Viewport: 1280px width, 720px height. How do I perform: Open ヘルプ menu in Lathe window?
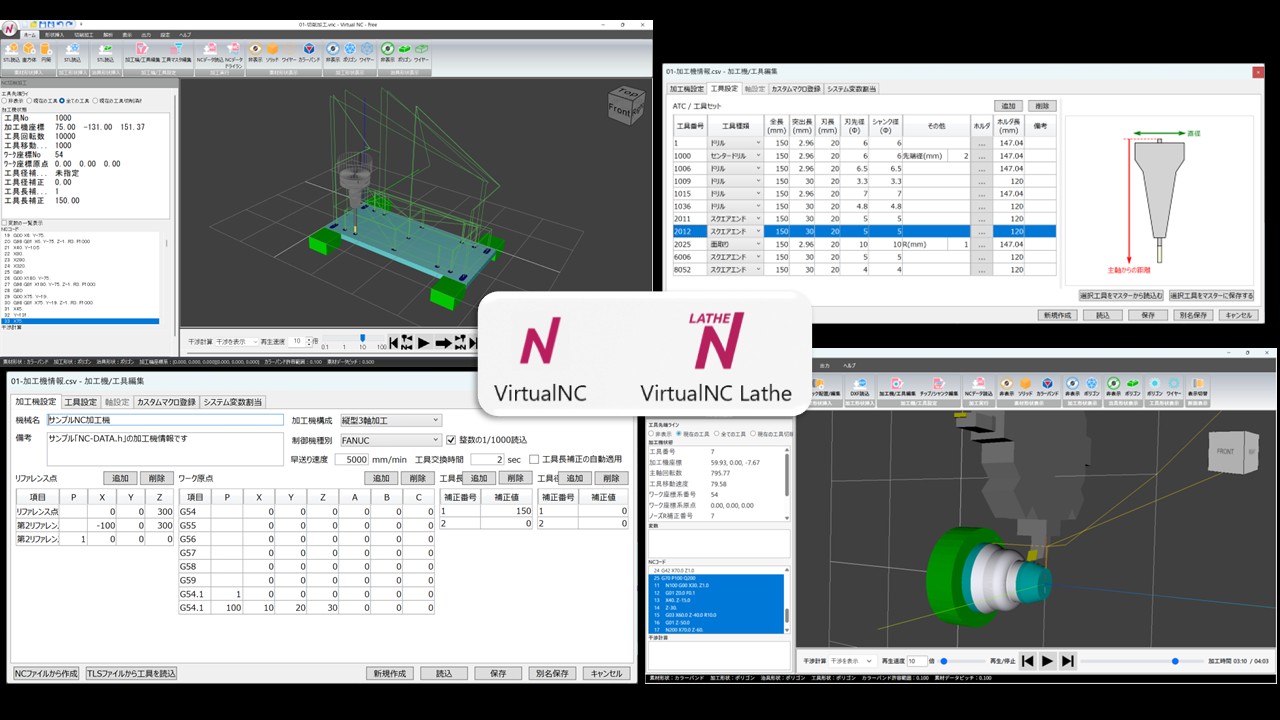coord(850,366)
